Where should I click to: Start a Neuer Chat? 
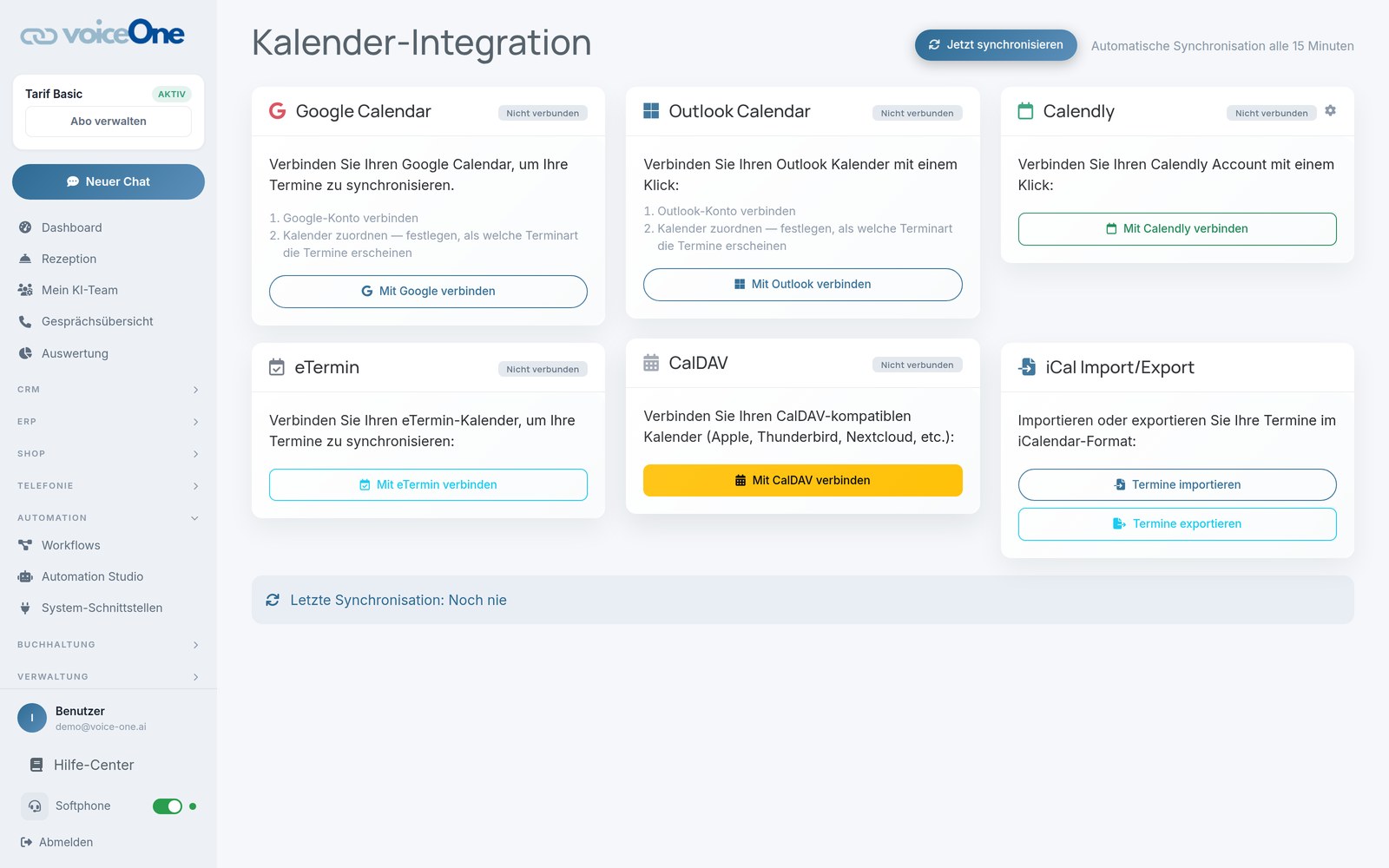[x=109, y=181]
